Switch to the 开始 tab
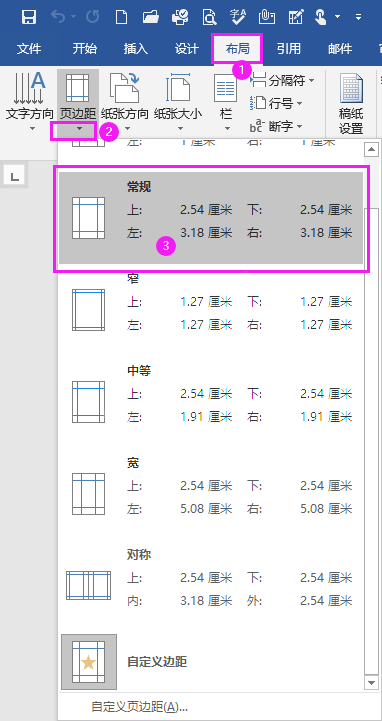This screenshot has height=721, width=382. 85,49
